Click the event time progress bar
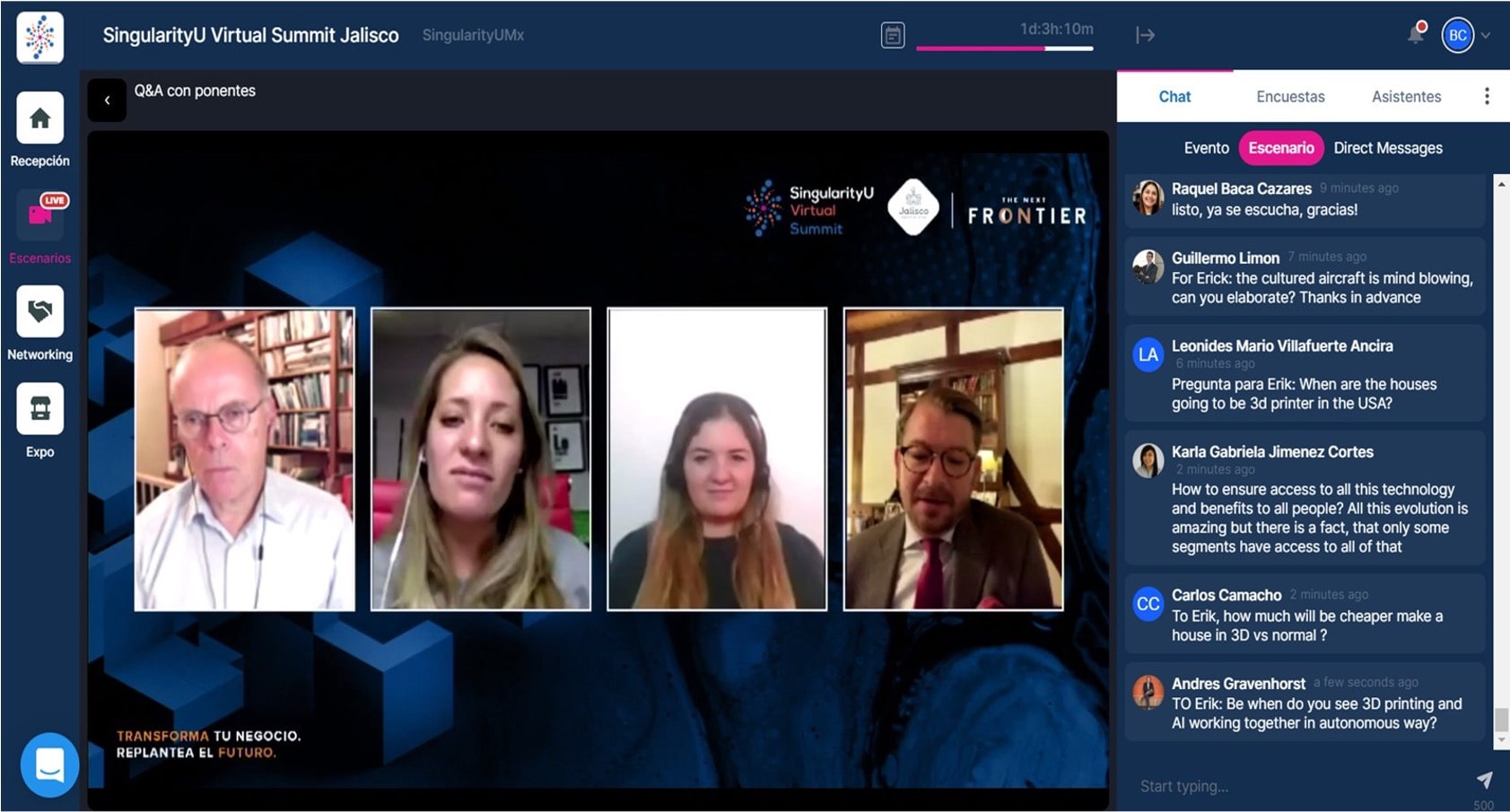The height and width of the screenshot is (812, 1510). click(1004, 48)
